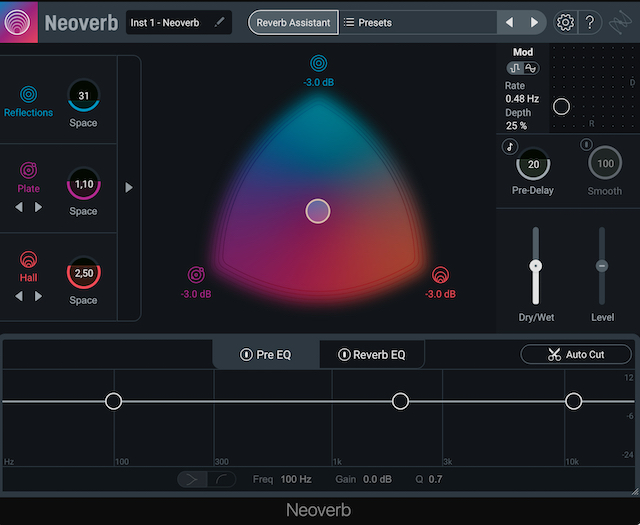This screenshot has height=525, width=640.
Task: Click the Level slider handle
Action: 602,266
